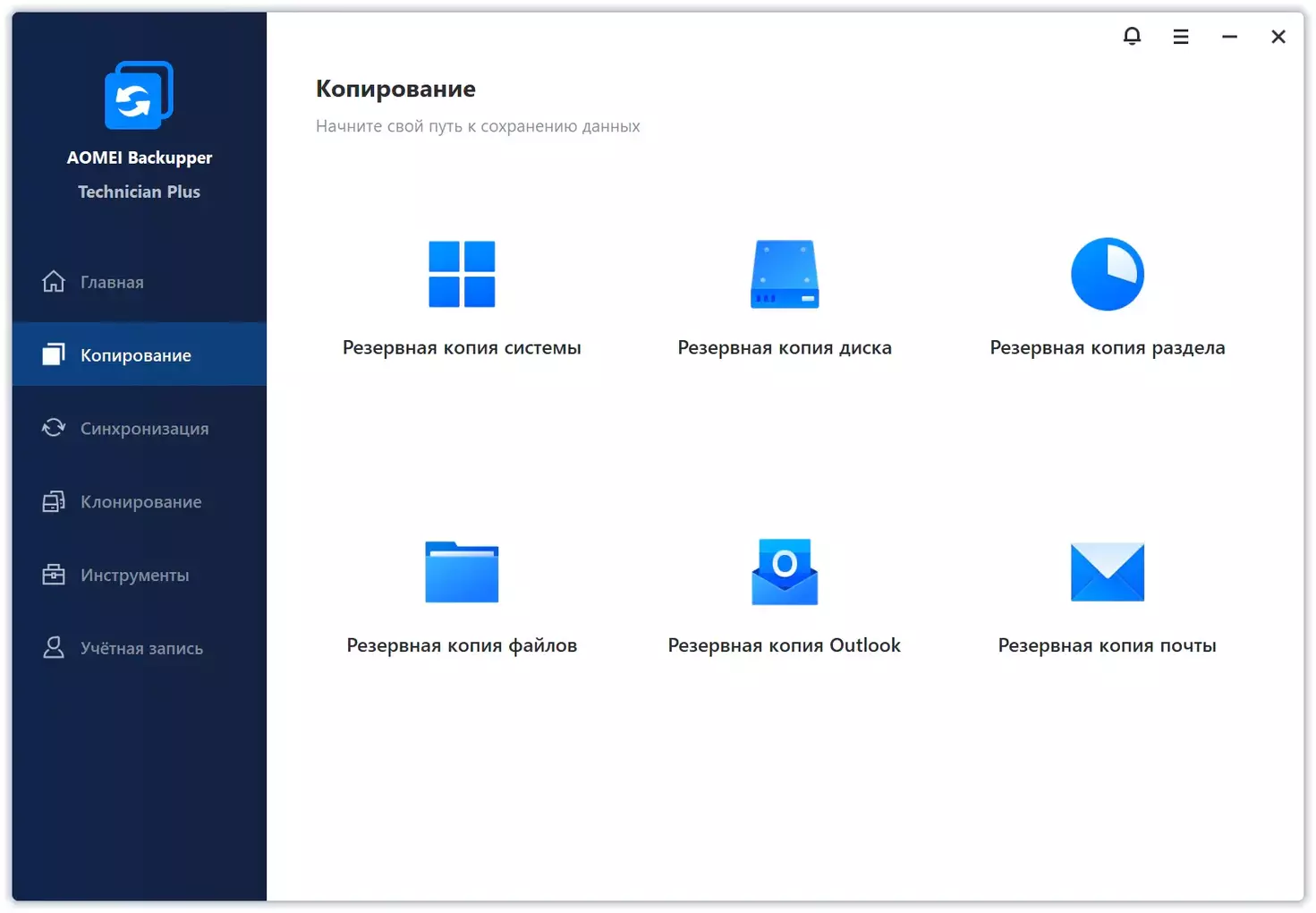Click the Резервная копия почты label
This screenshot has width=1316, height=913.
pyautogui.click(x=1108, y=645)
